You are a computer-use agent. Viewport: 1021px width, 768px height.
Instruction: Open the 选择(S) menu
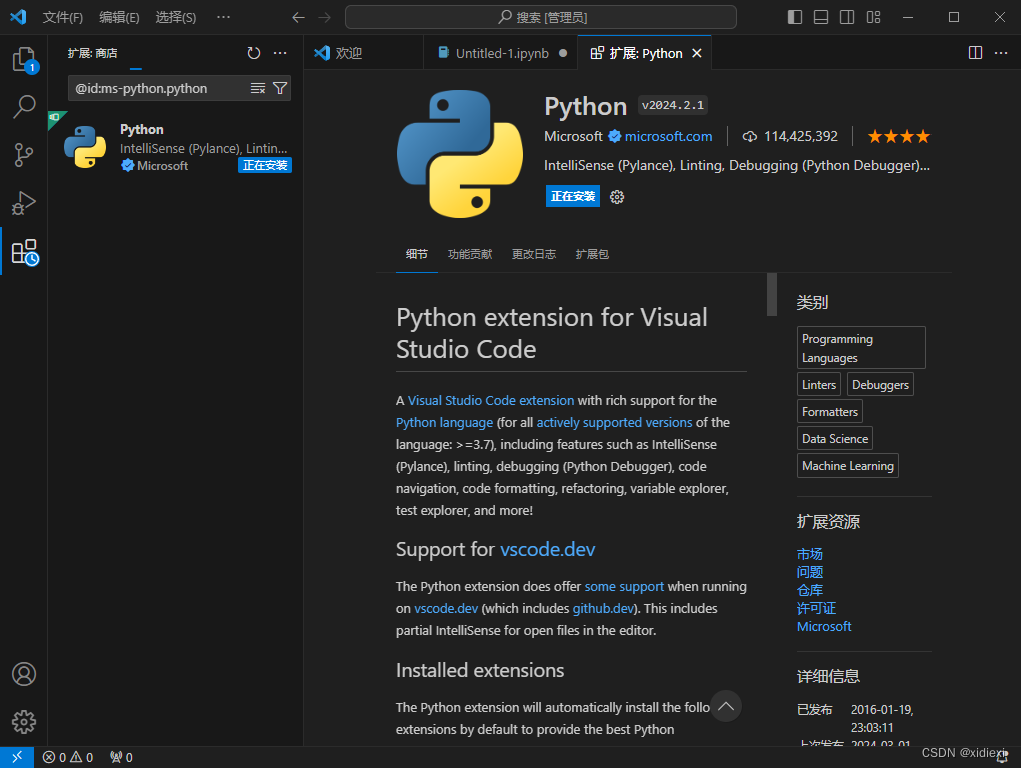pyautogui.click(x=176, y=18)
